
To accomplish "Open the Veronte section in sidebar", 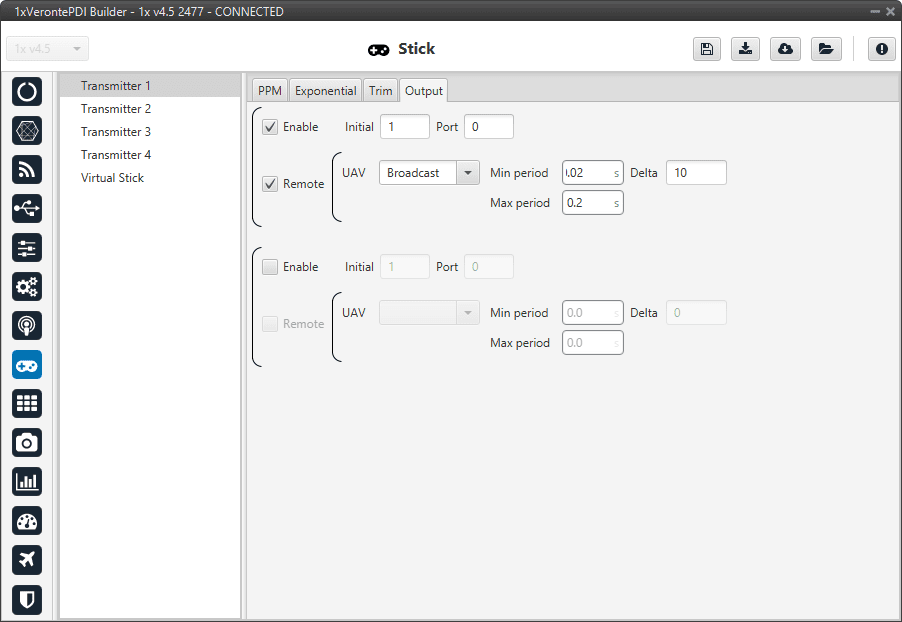I will click(x=27, y=91).
